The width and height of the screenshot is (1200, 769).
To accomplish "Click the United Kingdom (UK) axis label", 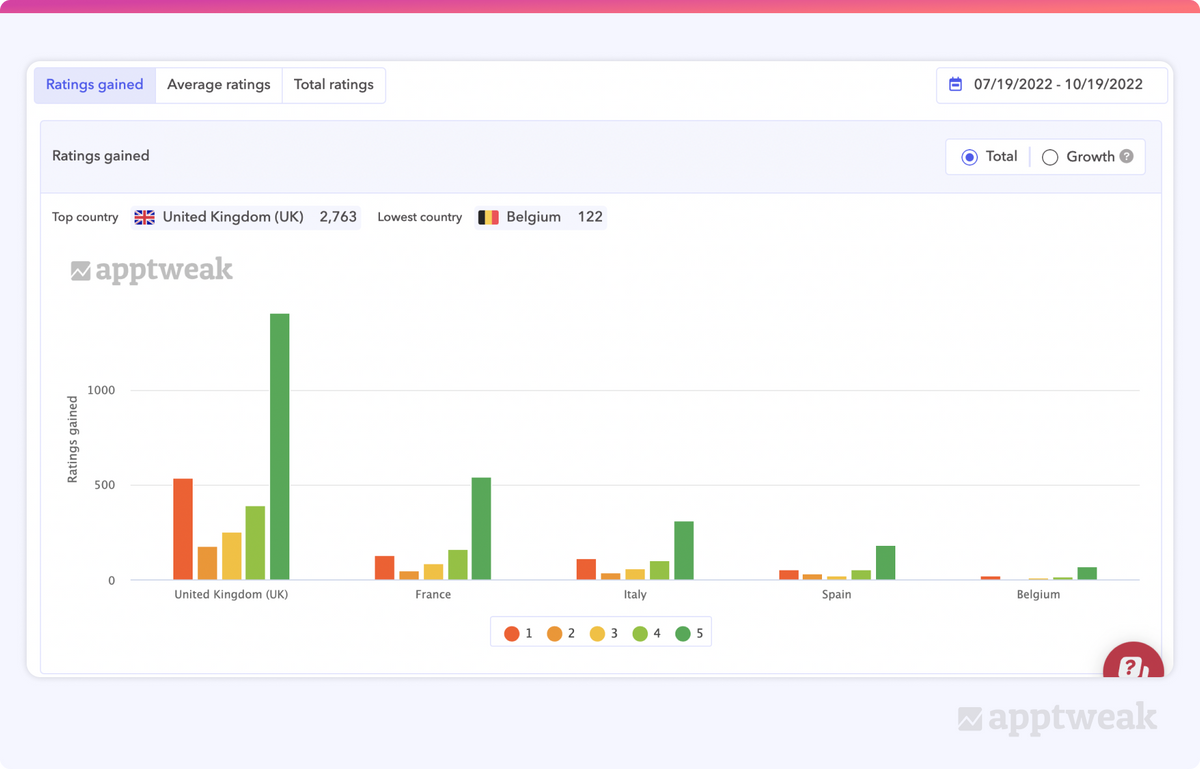I will (231, 594).
